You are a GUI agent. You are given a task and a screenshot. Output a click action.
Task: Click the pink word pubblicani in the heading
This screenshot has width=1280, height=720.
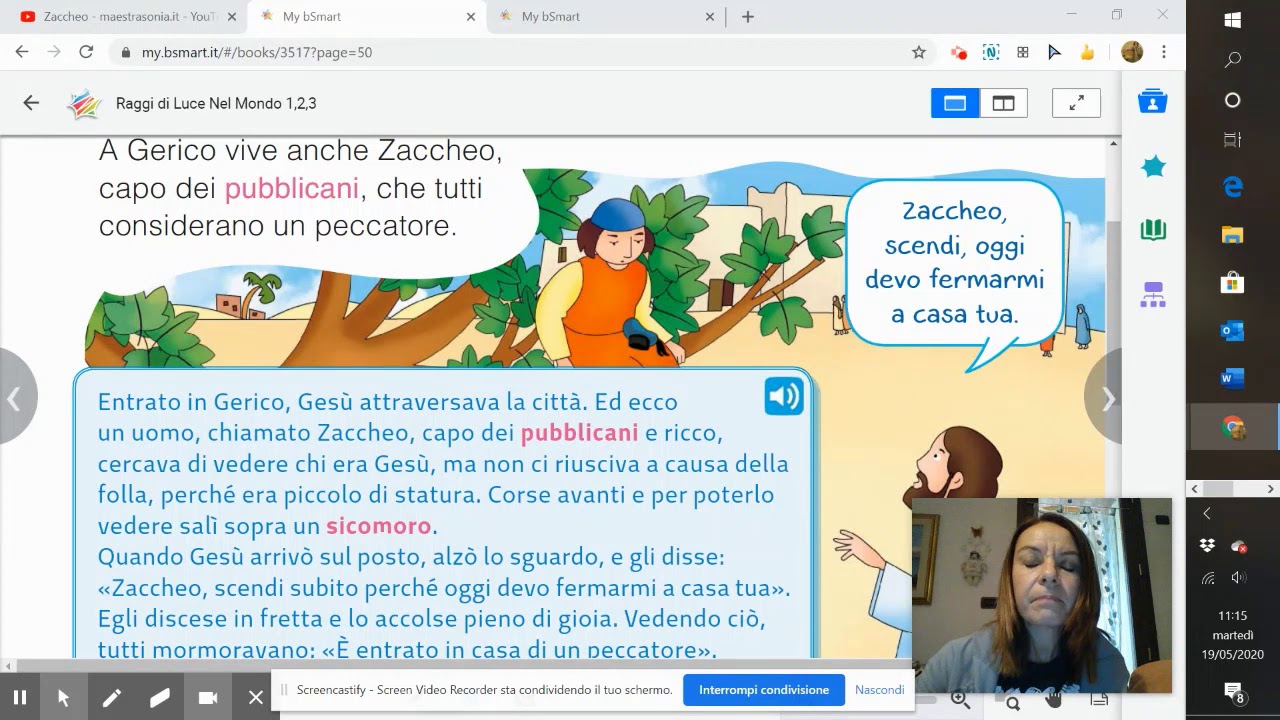pos(291,189)
